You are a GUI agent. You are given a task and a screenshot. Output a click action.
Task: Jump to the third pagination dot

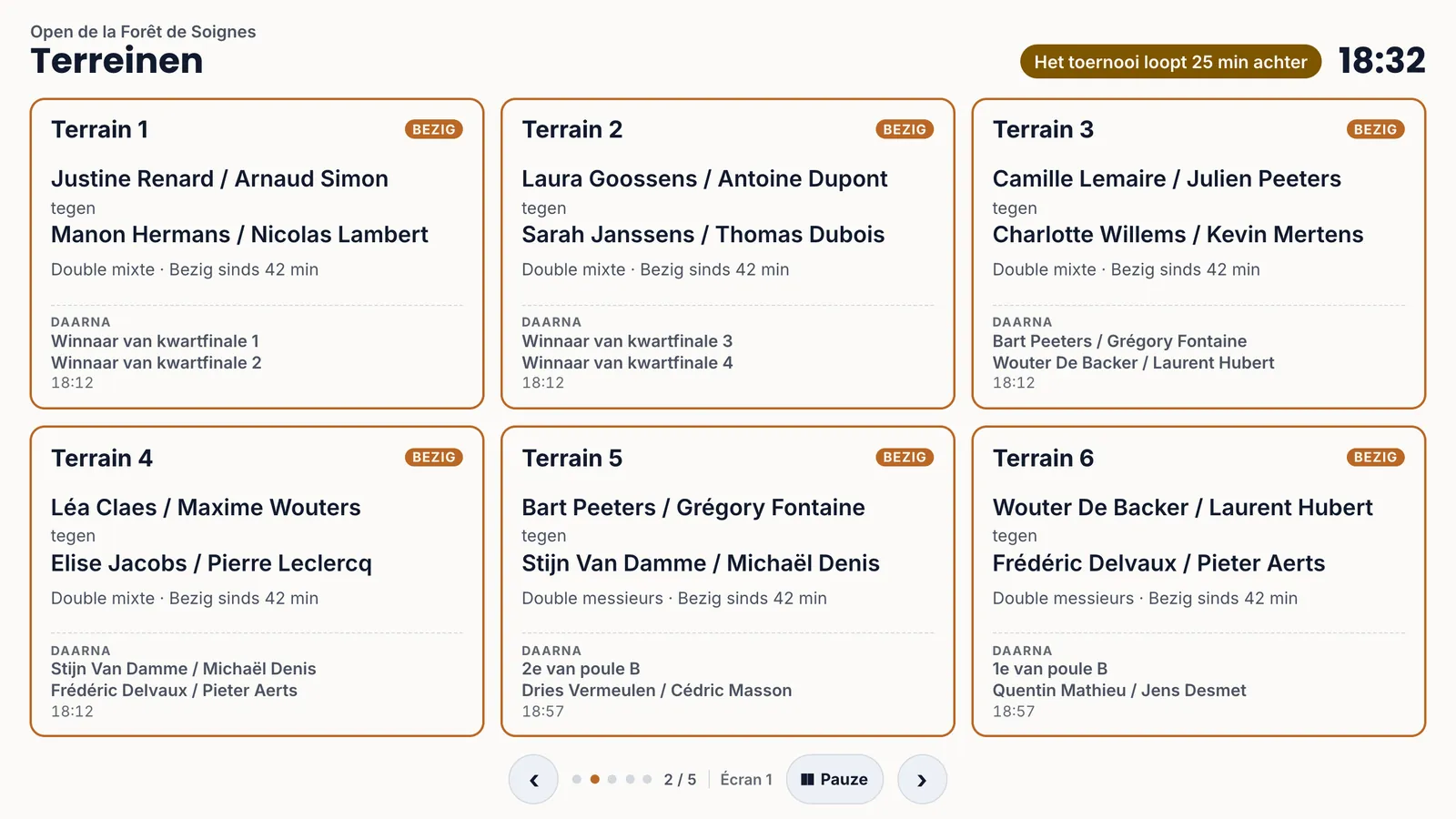click(612, 779)
